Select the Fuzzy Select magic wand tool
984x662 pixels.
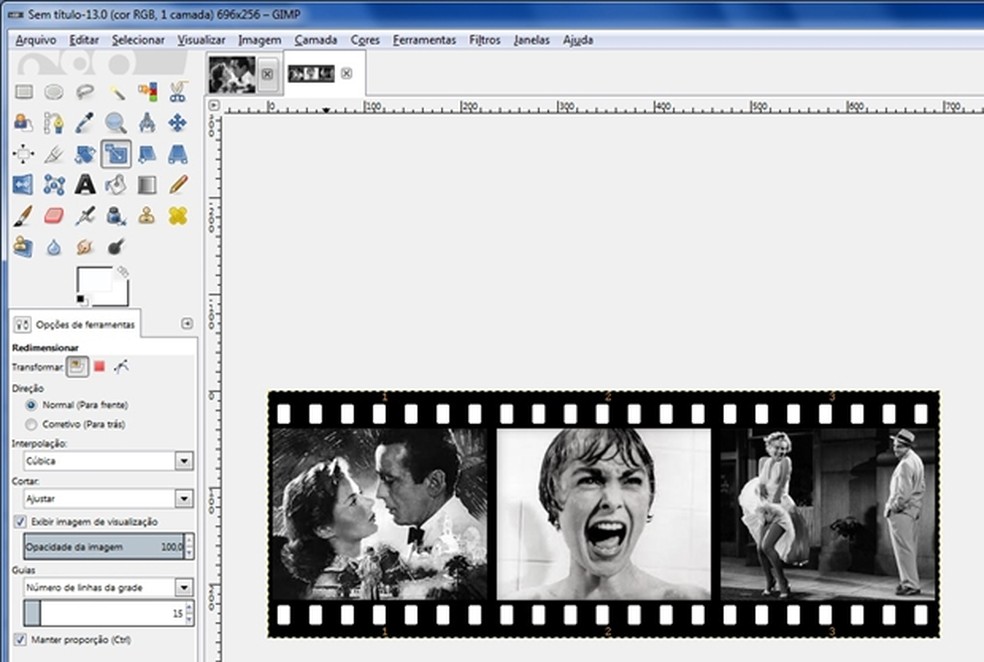click(x=117, y=92)
